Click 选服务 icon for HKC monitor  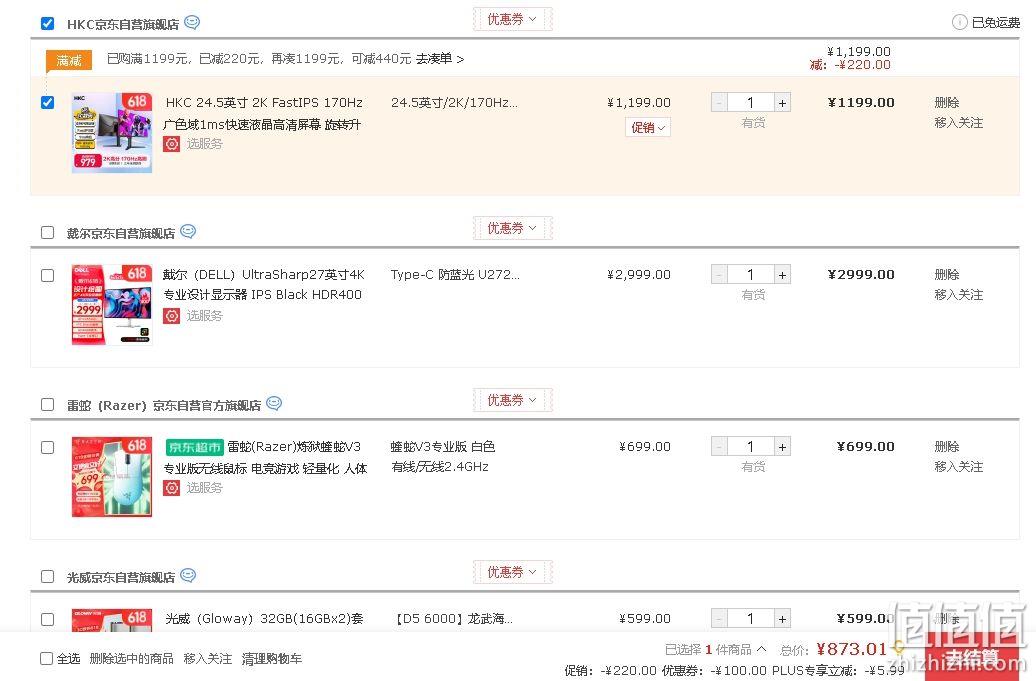[x=172, y=143]
